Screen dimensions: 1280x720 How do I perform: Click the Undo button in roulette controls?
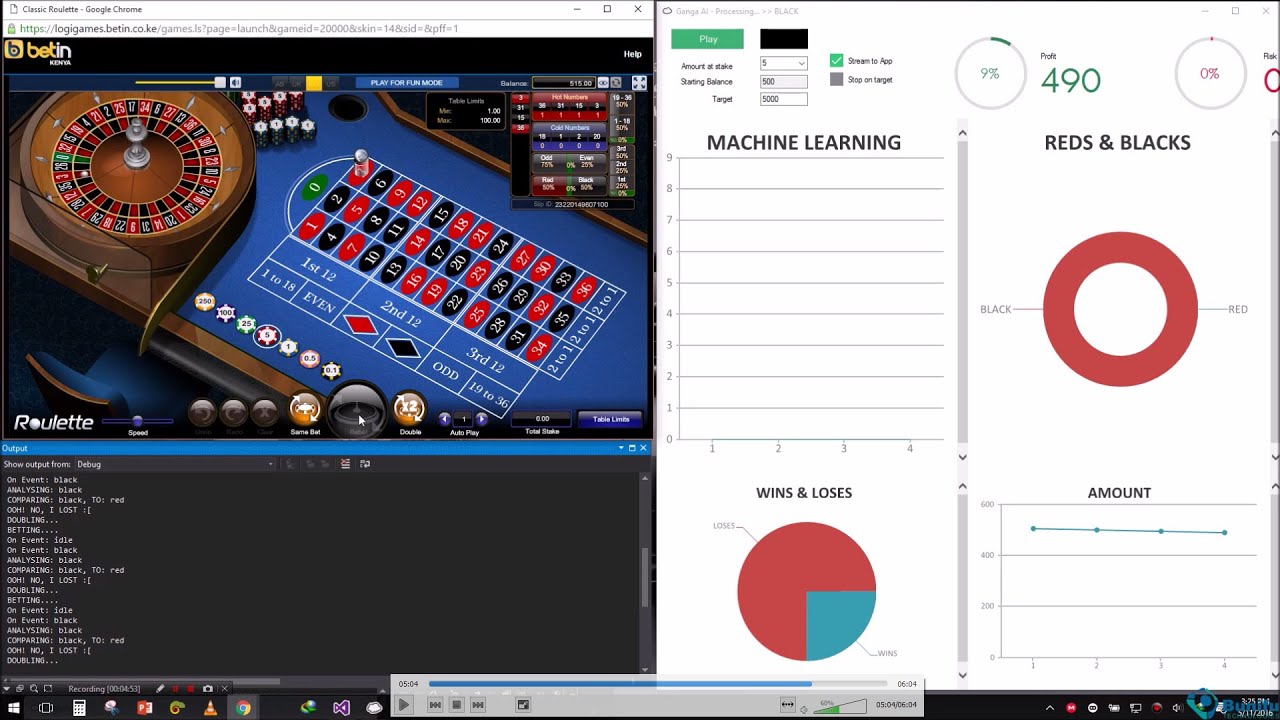(x=202, y=412)
